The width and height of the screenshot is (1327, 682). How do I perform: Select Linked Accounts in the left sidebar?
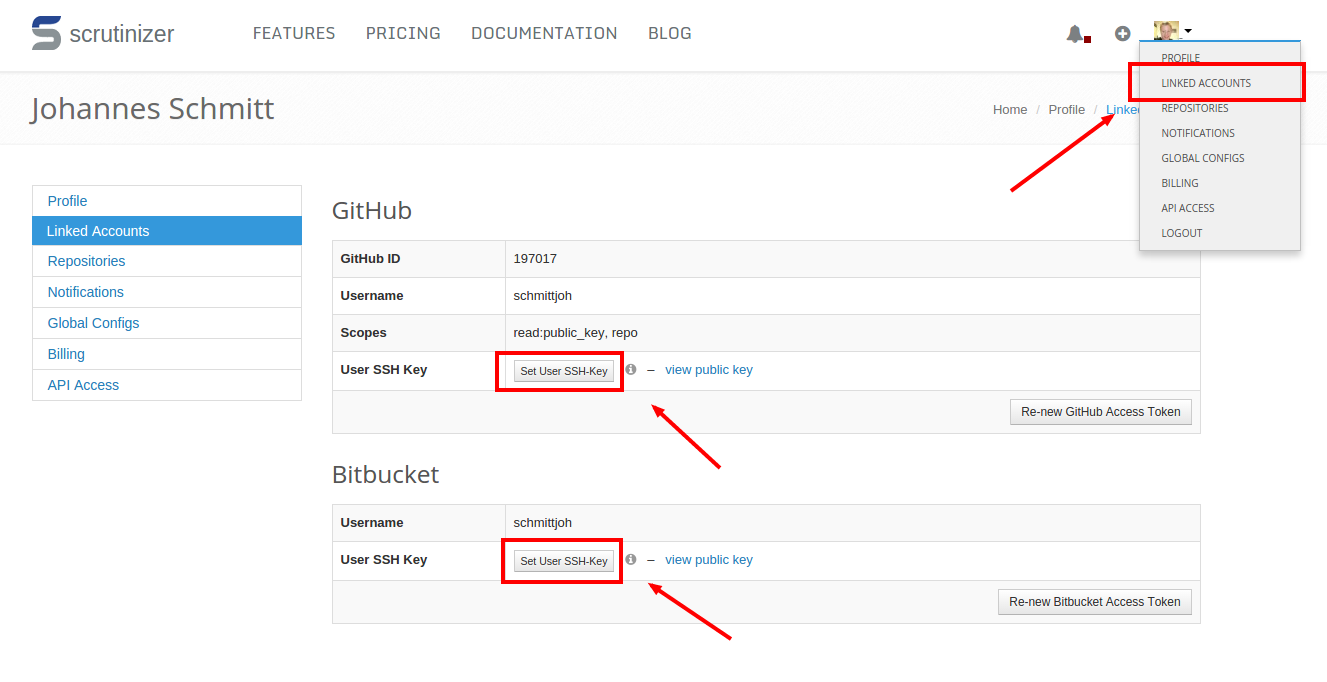167,231
